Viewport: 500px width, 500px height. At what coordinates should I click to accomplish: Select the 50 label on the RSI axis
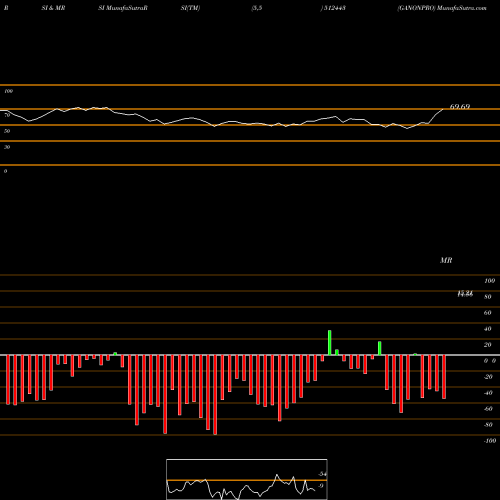tap(7, 131)
